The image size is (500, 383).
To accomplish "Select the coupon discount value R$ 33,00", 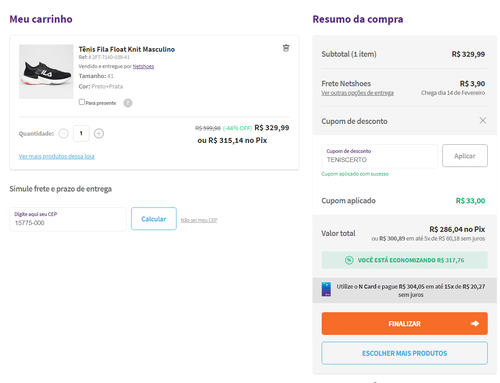I will 470,201.
